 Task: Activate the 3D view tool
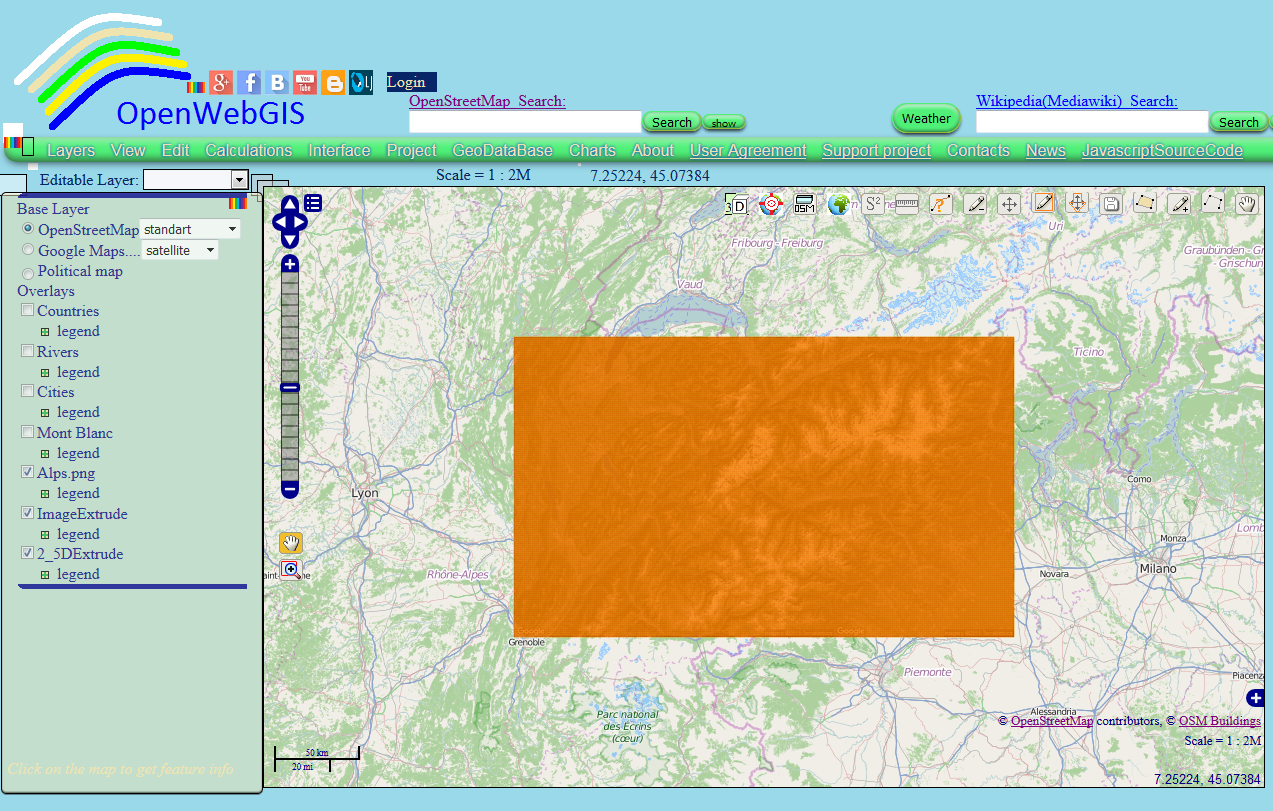coord(736,204)
